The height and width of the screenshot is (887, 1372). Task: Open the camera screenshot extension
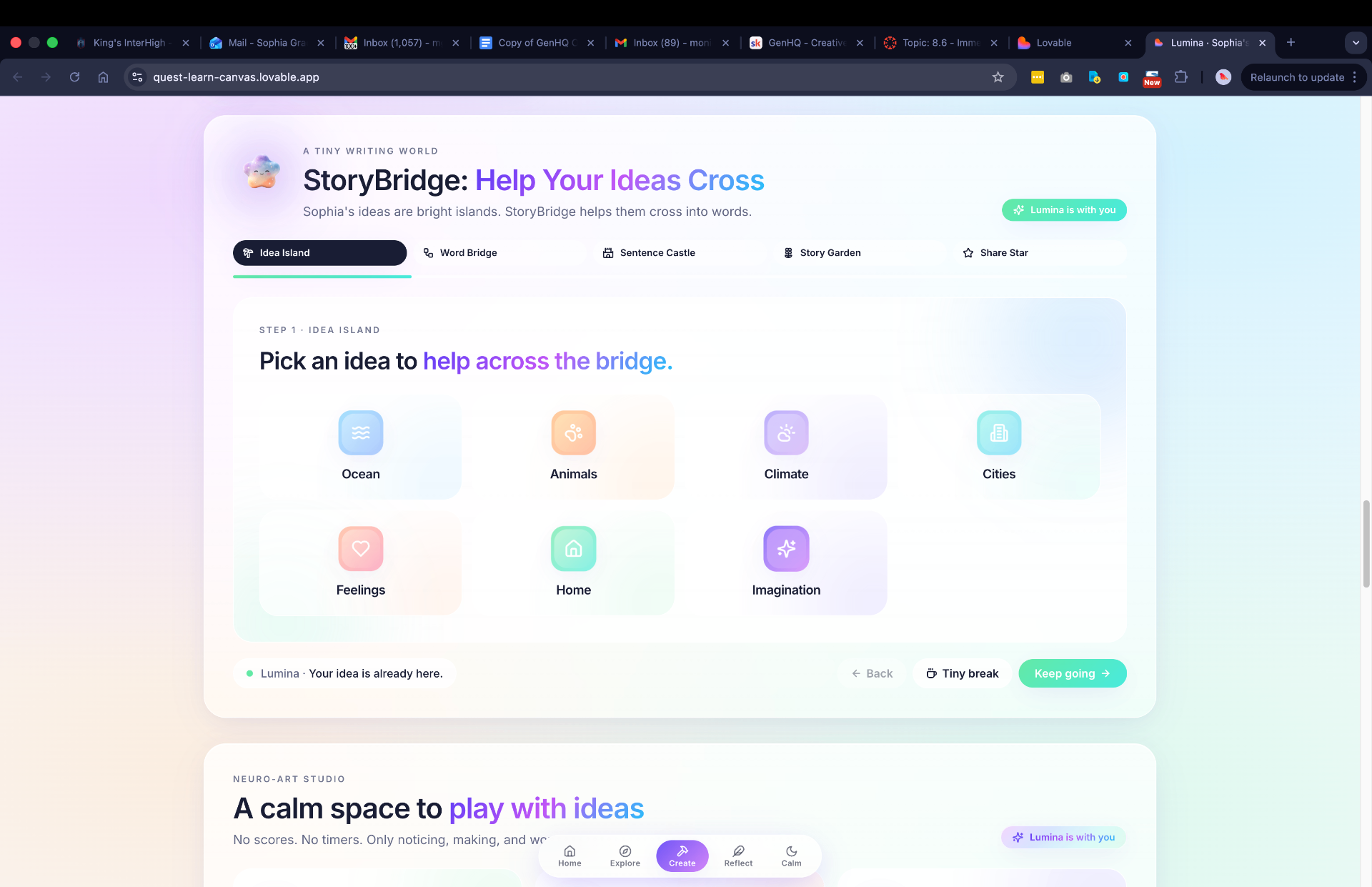coord(1066,77)
